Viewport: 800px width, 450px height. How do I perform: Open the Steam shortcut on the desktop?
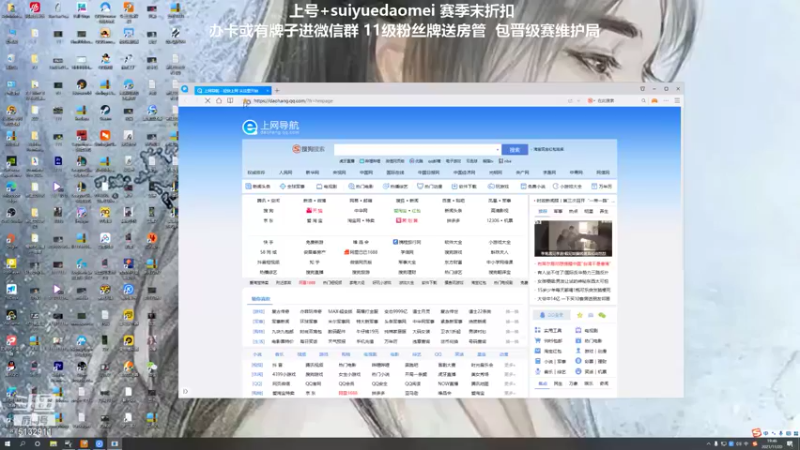click(x=105, y=112)
